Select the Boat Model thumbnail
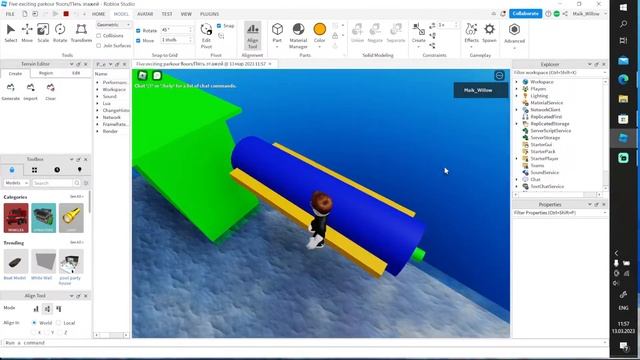This screenshot has height=360, width=640. [x=16, y=261]
